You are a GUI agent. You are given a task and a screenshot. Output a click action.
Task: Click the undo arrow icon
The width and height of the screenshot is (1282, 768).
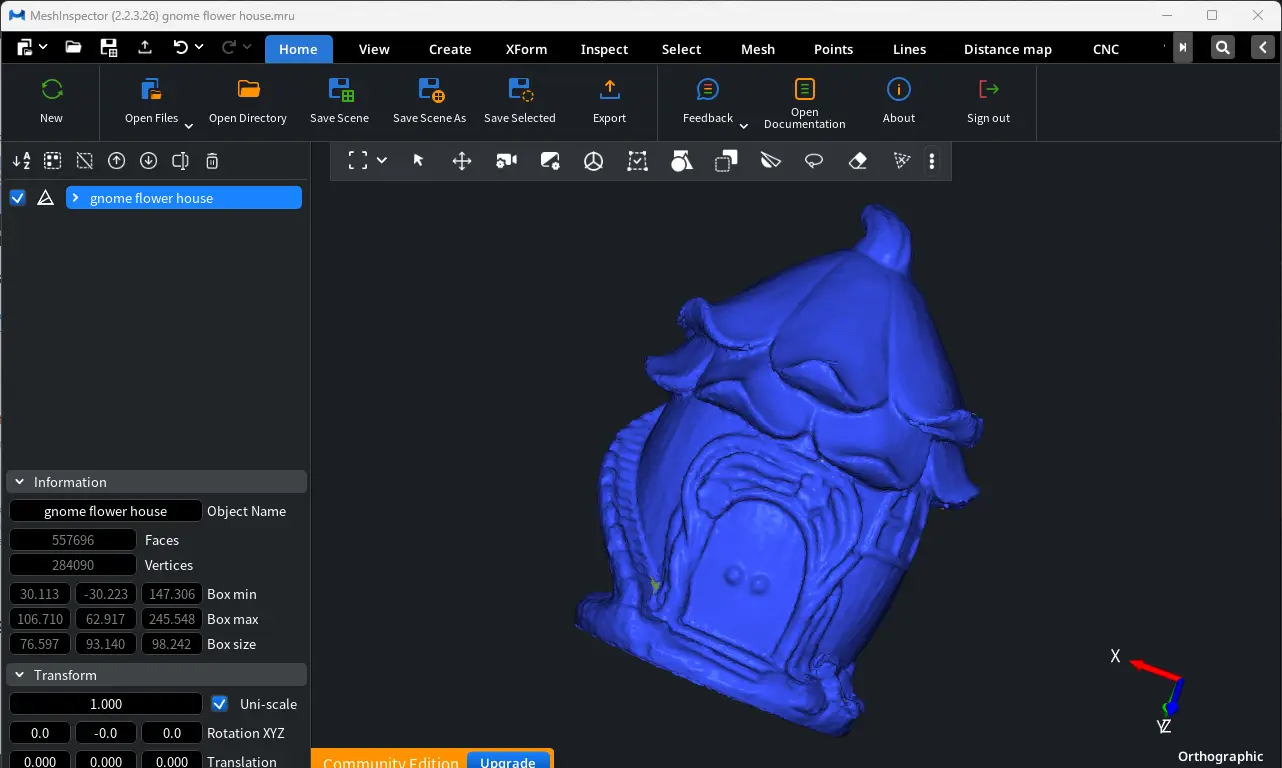click(x=180, y=47)
